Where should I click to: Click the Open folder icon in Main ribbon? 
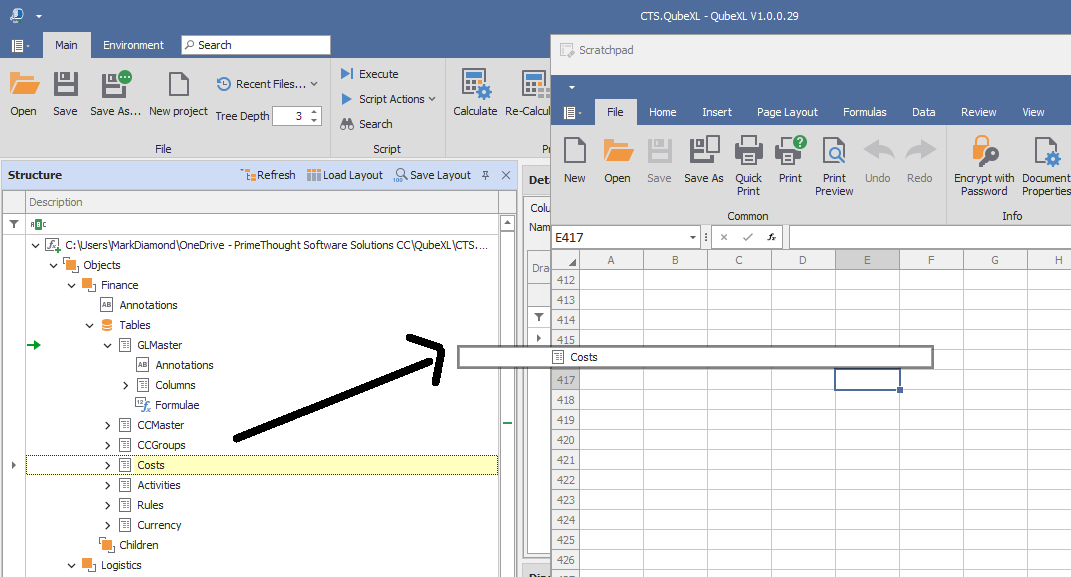[x=24, y=86]
